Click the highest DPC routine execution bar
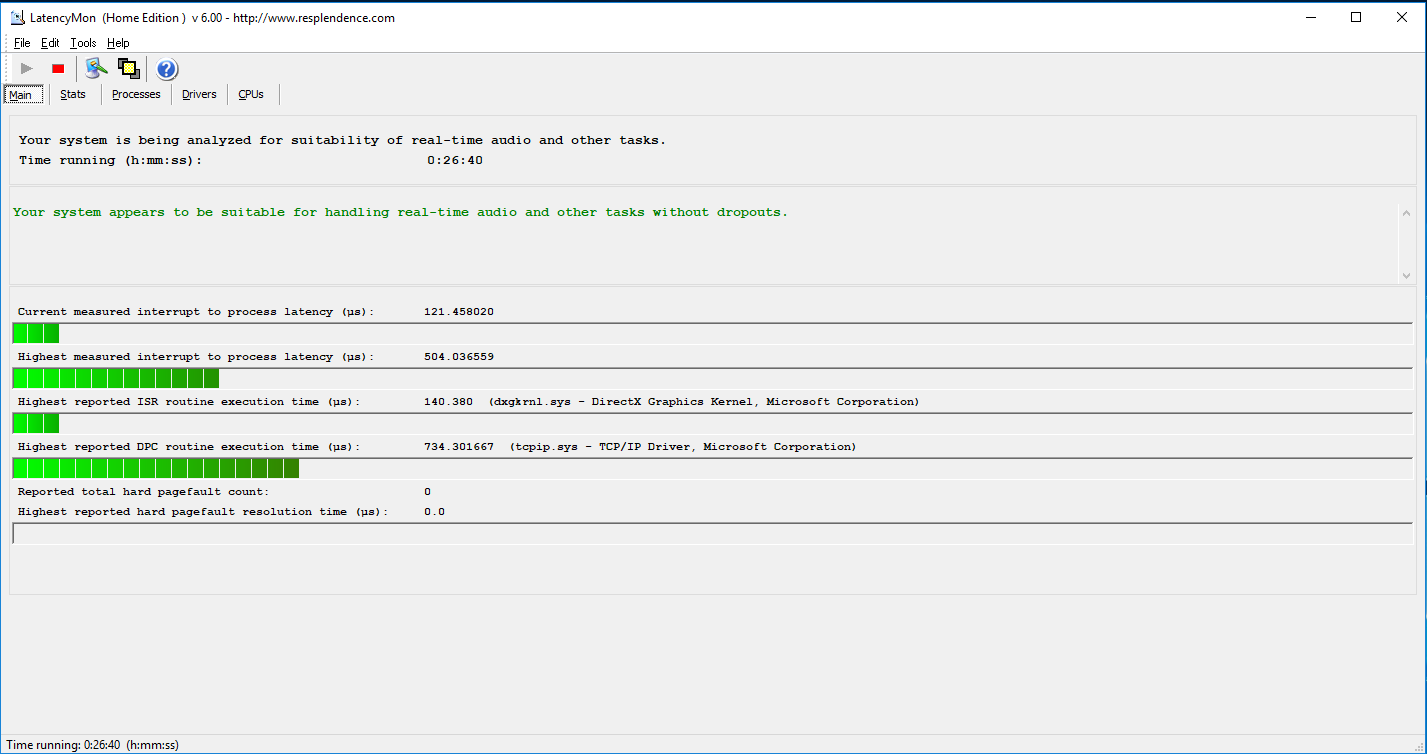1427x754 pixels. (x=156, y=468)
